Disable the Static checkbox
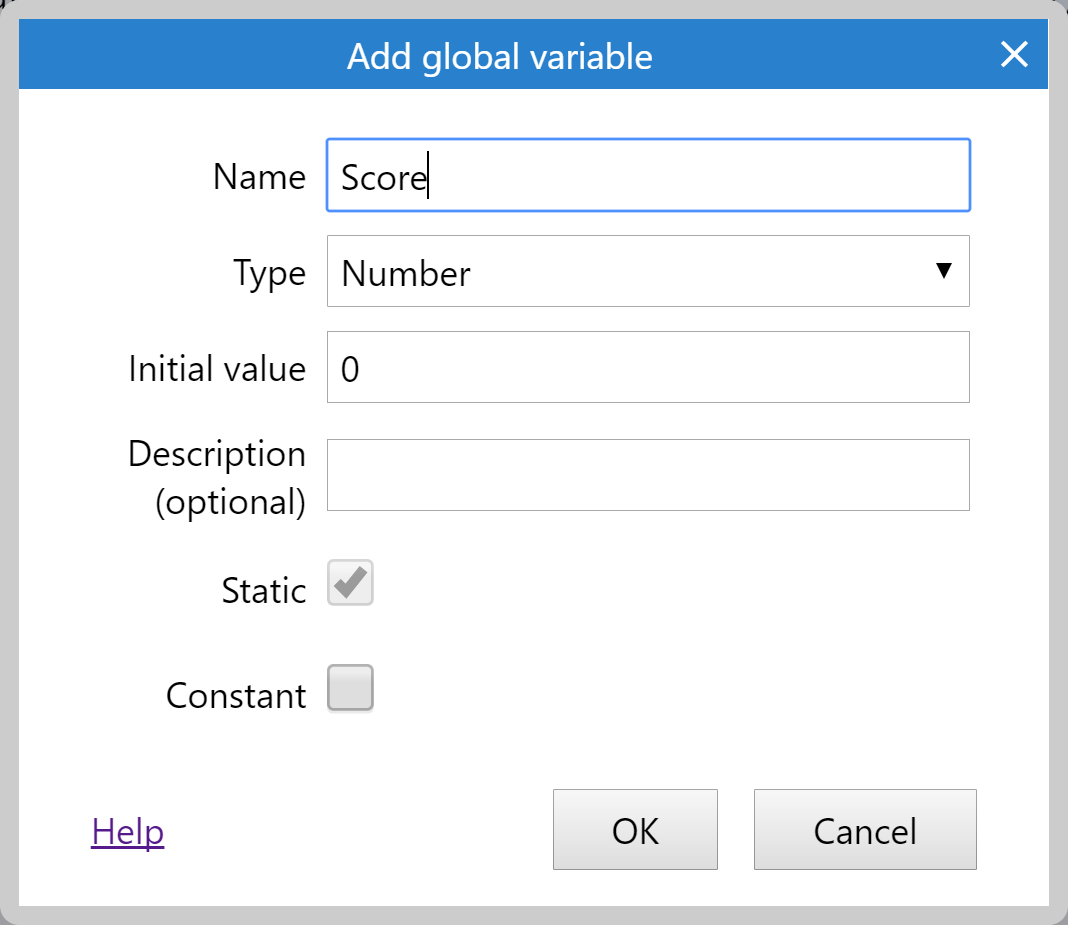Viewport: 1068px width, 925px height. click(x=349, y=583)
